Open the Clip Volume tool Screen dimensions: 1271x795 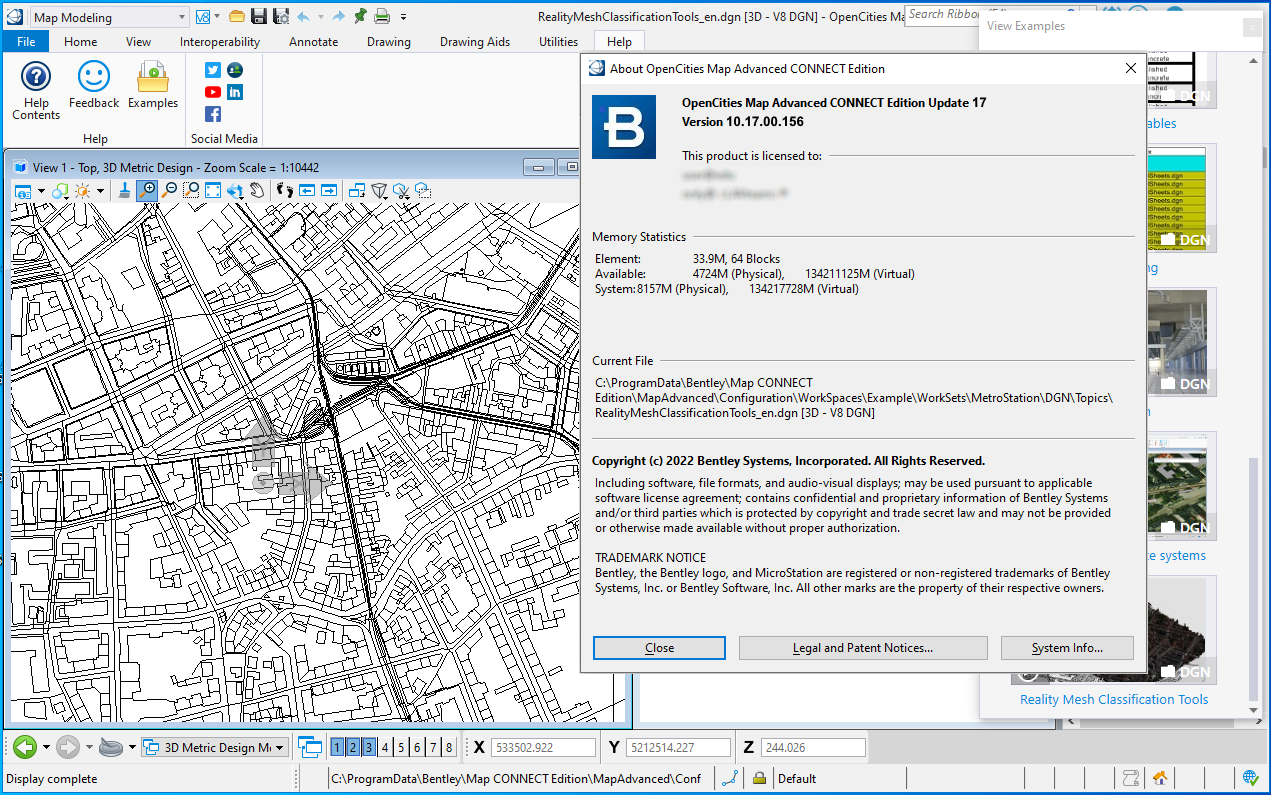[x=379, y=190]
